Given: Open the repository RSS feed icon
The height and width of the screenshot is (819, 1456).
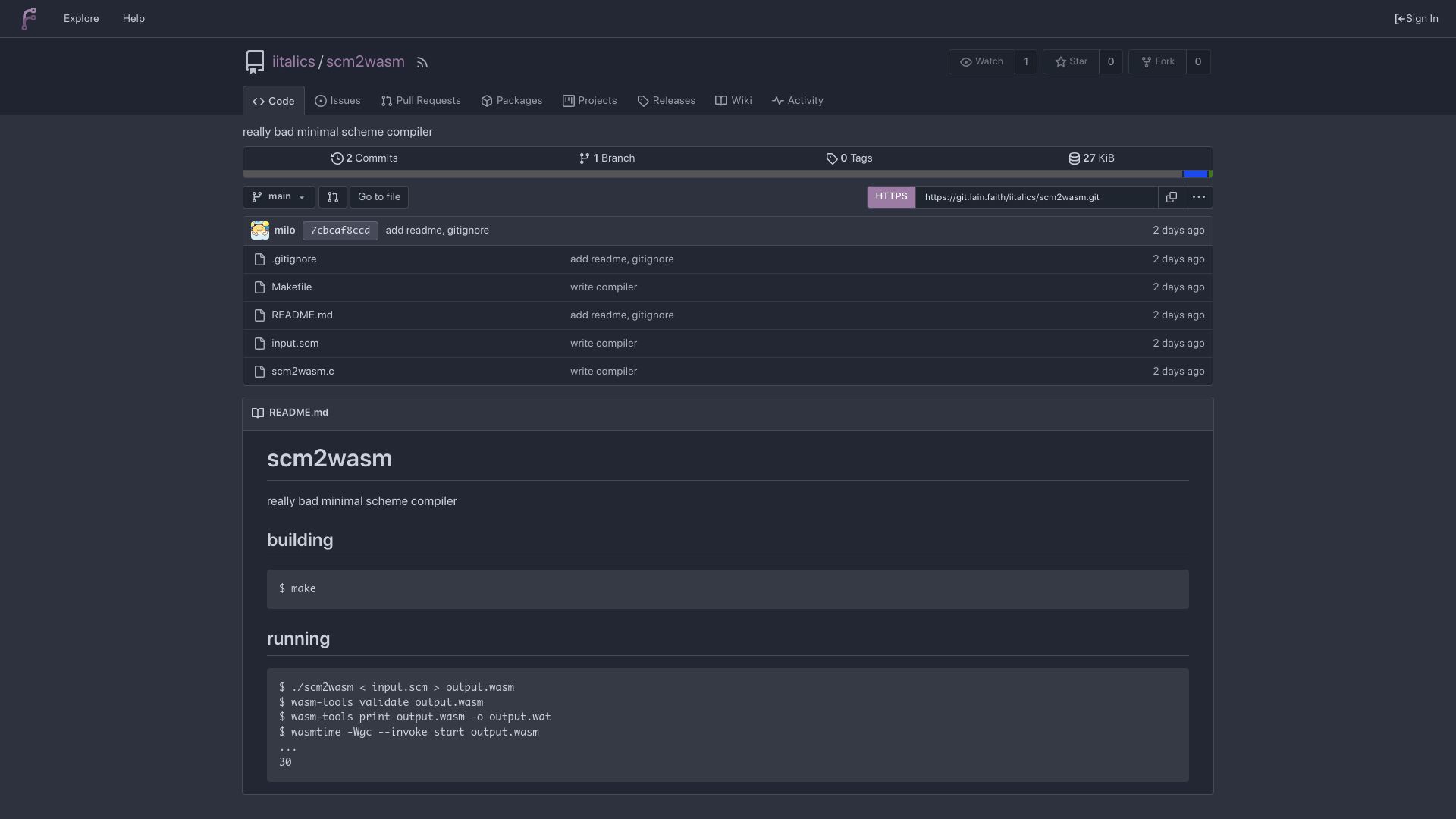Looking at the screenshot, I should tap(422, 63).
